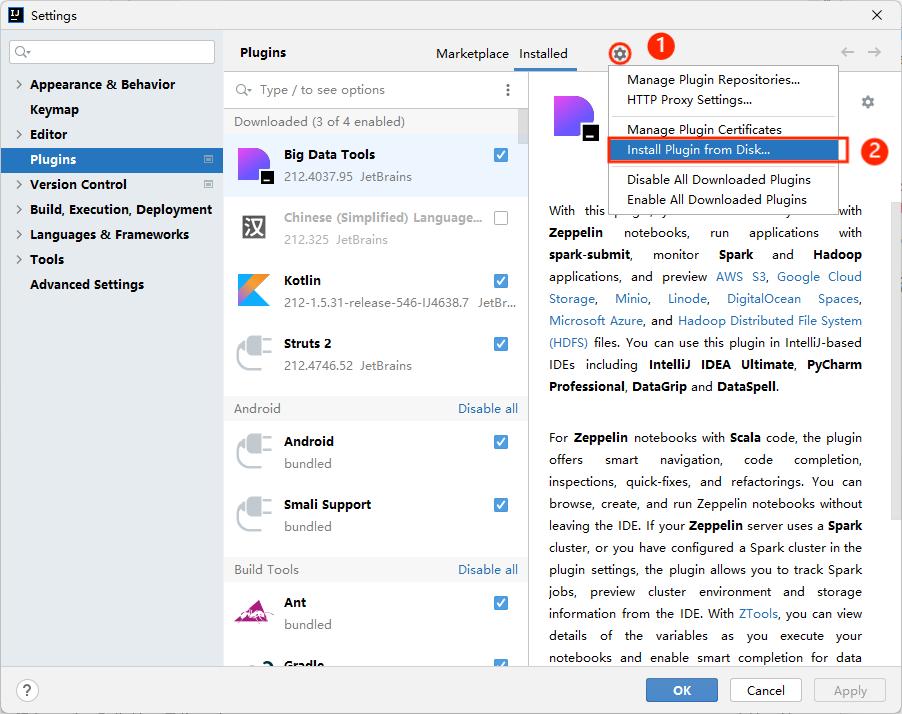This screenshot has height=714, width=902.
Task: Enable the Chinese (Simplified) Language plugin checkbox
Action: 501,218
